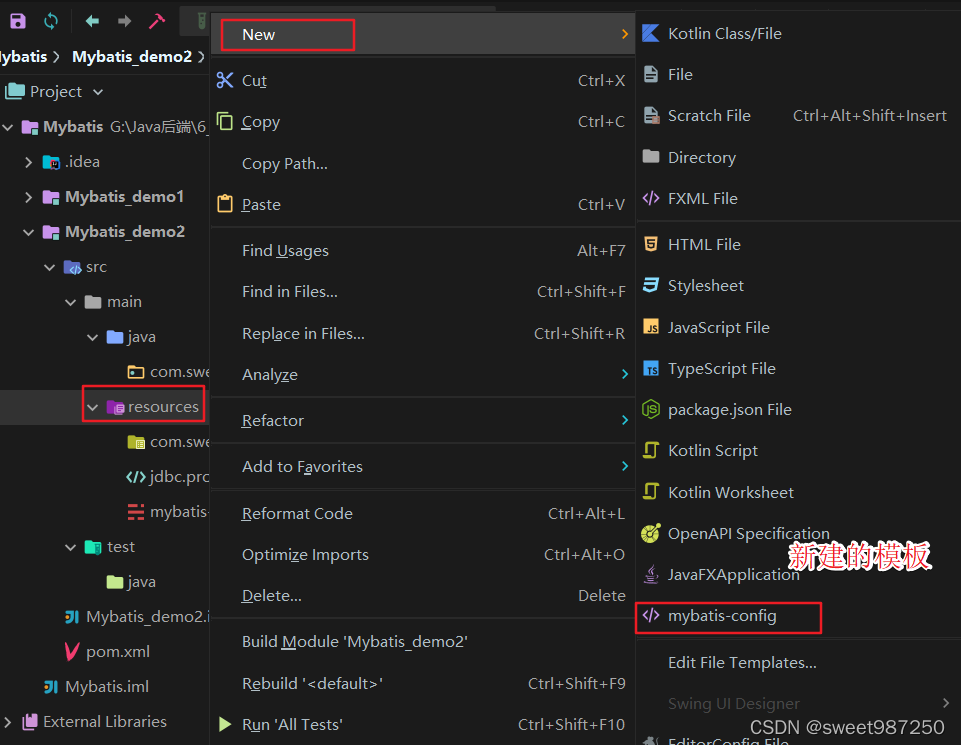
Task: Click the JavaFXApplication icon
Action: pyautogui.click(x=651, y=574)
